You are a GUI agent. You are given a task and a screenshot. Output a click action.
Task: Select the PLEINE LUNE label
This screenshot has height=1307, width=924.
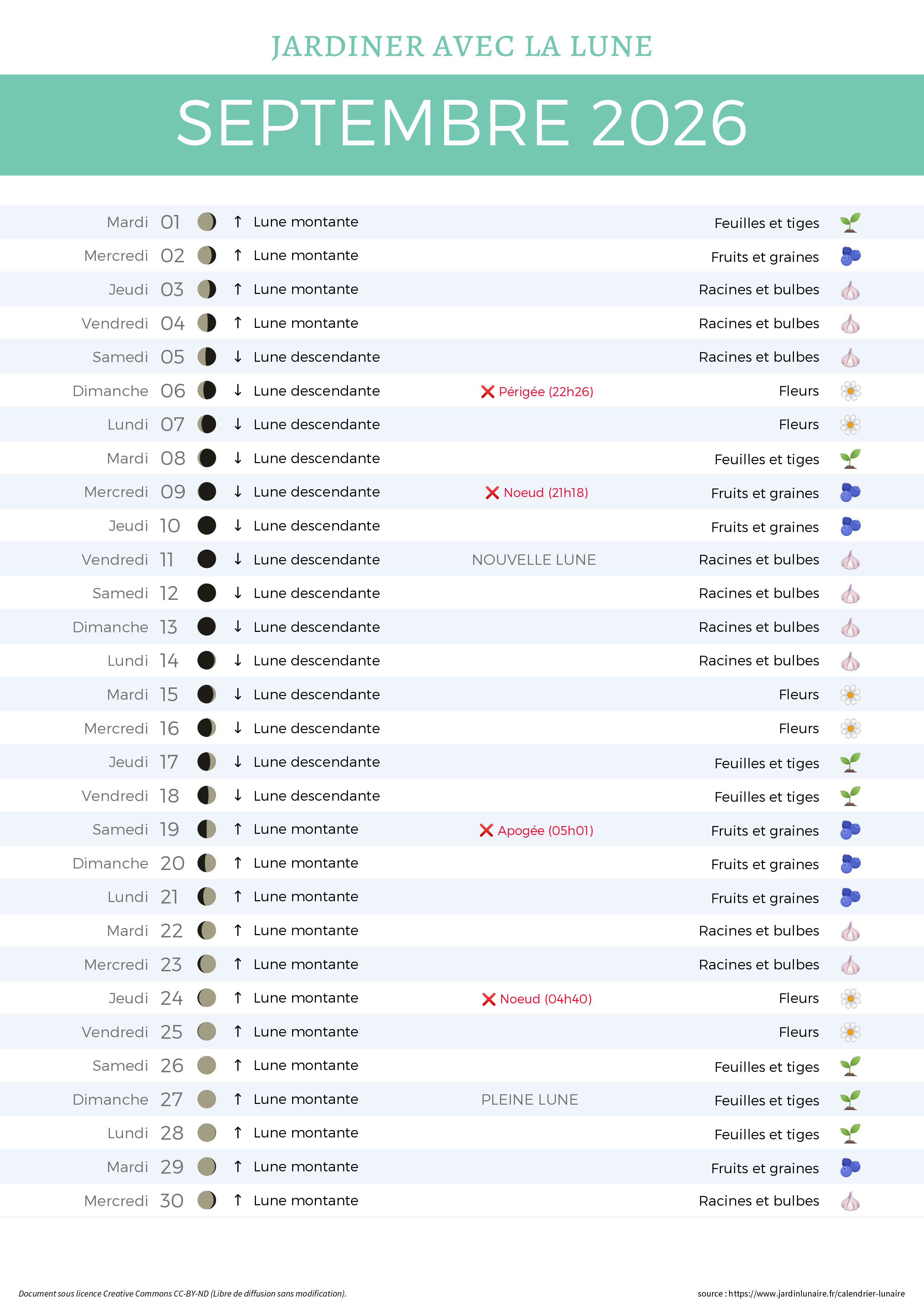529,1099
